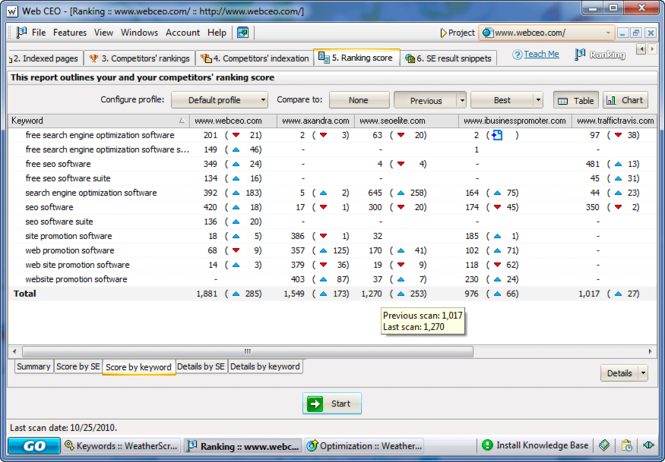Image resolution: width=665 pixels, height=462 pixels.
Task: Click the diamond icon in bottom status bar
Action: tap(604, 445)
